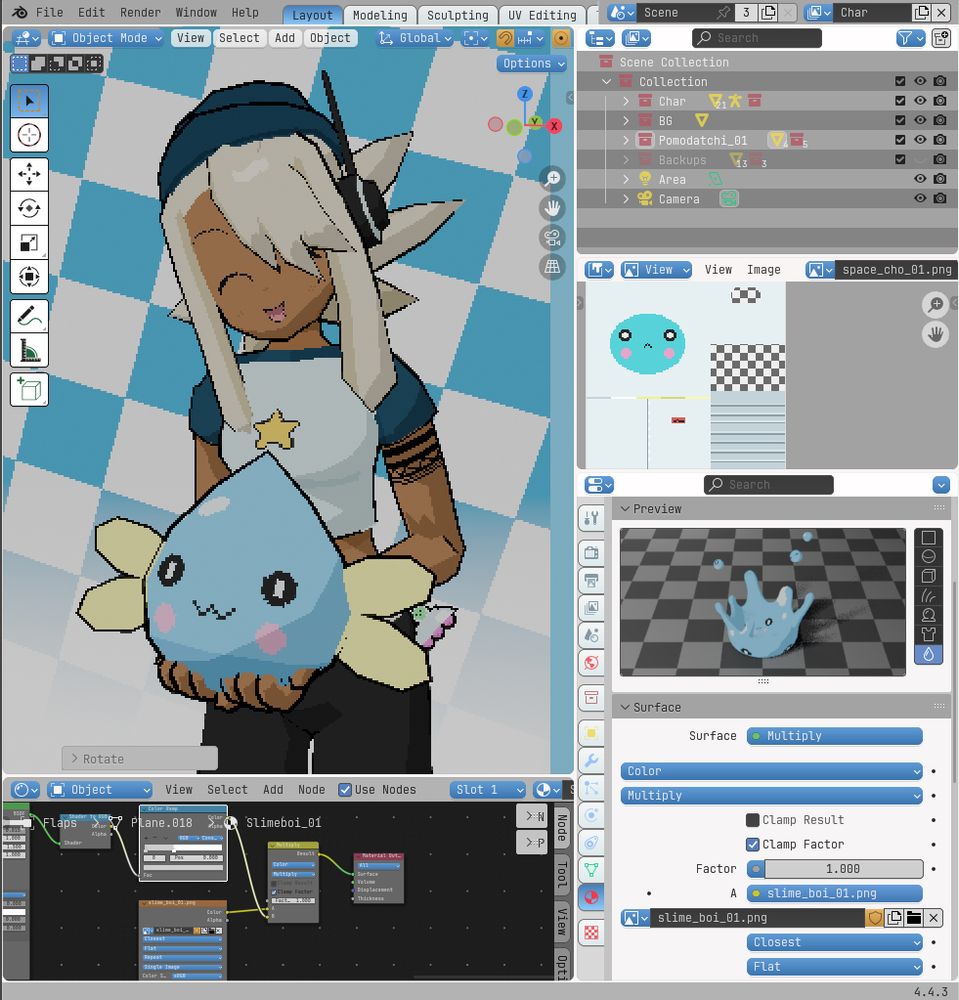Click the viewport pan hand icon
Image resolution: width=959 pixels, height=1000 pixels.
point(552,208)
